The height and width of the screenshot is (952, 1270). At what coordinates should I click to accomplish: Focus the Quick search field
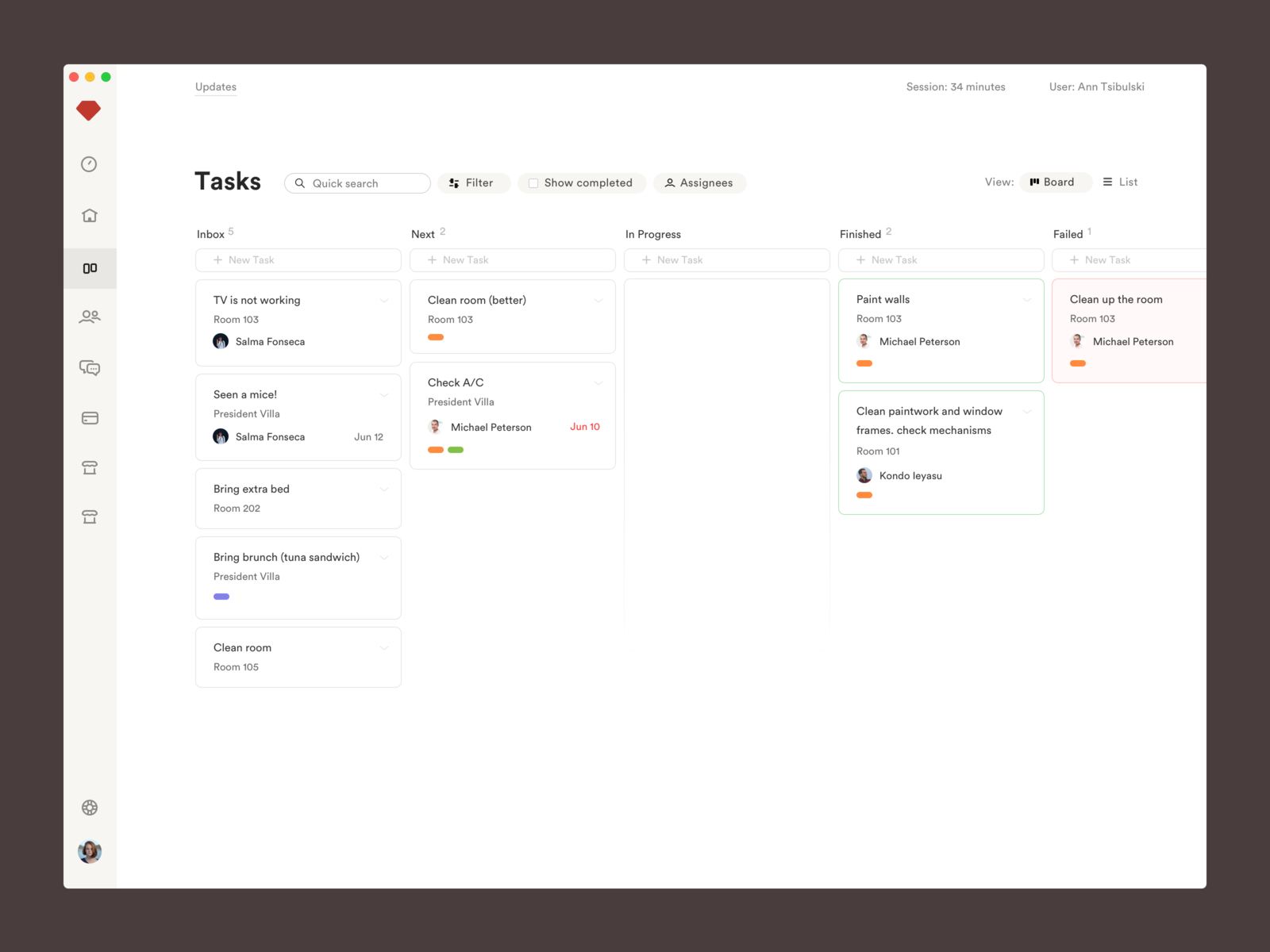coord(357,183)
